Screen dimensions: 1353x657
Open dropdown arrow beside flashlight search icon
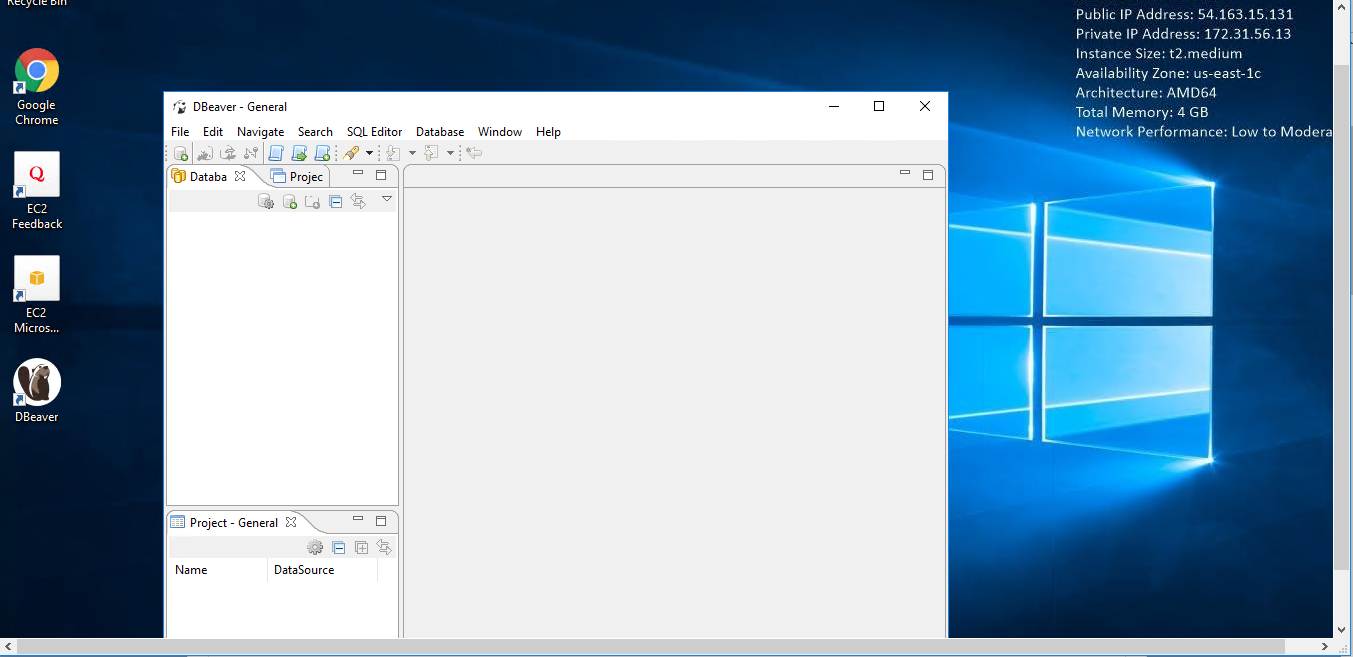(369, 153)
